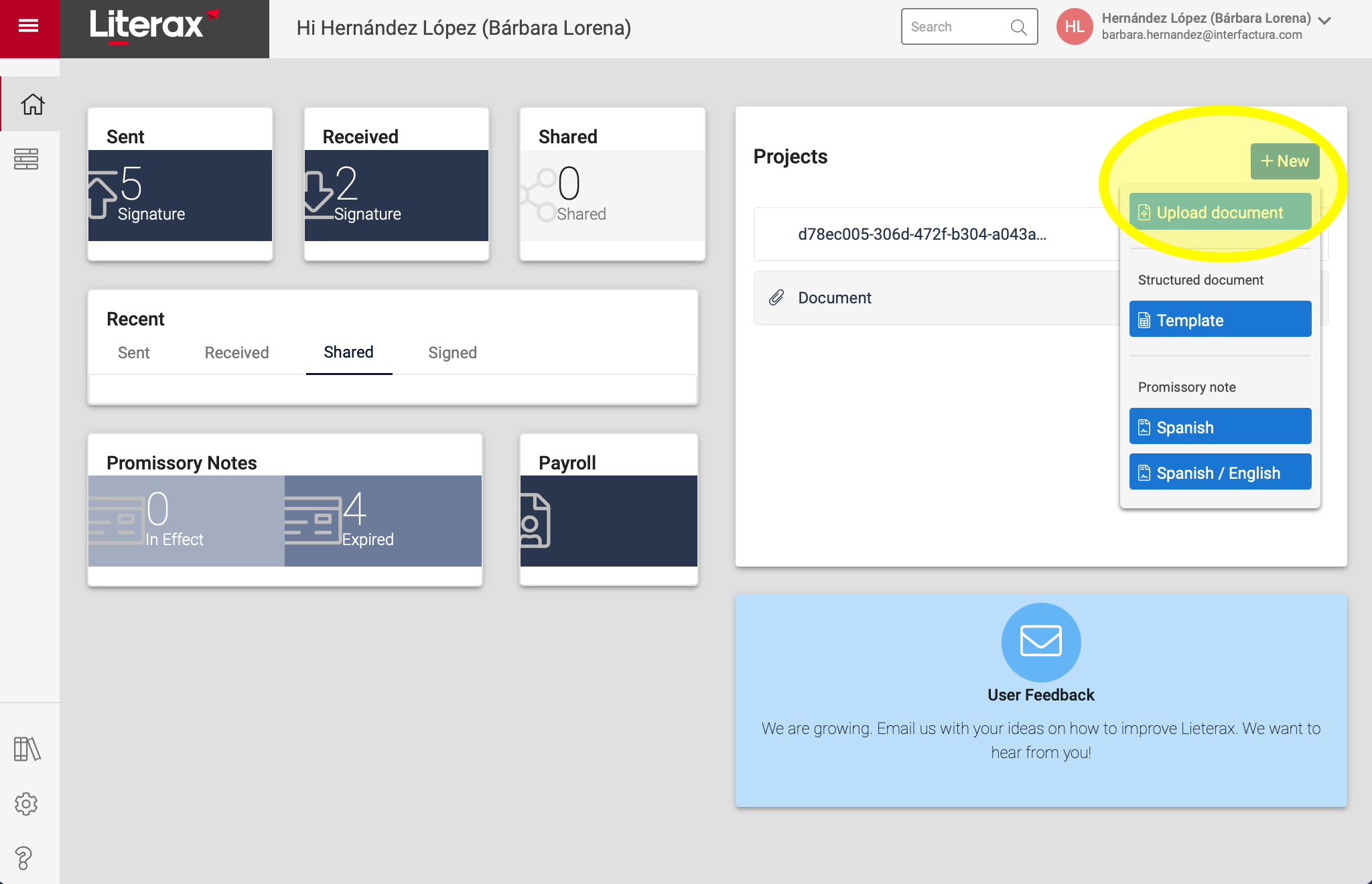1372x884 pixels.
Task: Click the Payroll document icon
Action: (x=535, y=520)
